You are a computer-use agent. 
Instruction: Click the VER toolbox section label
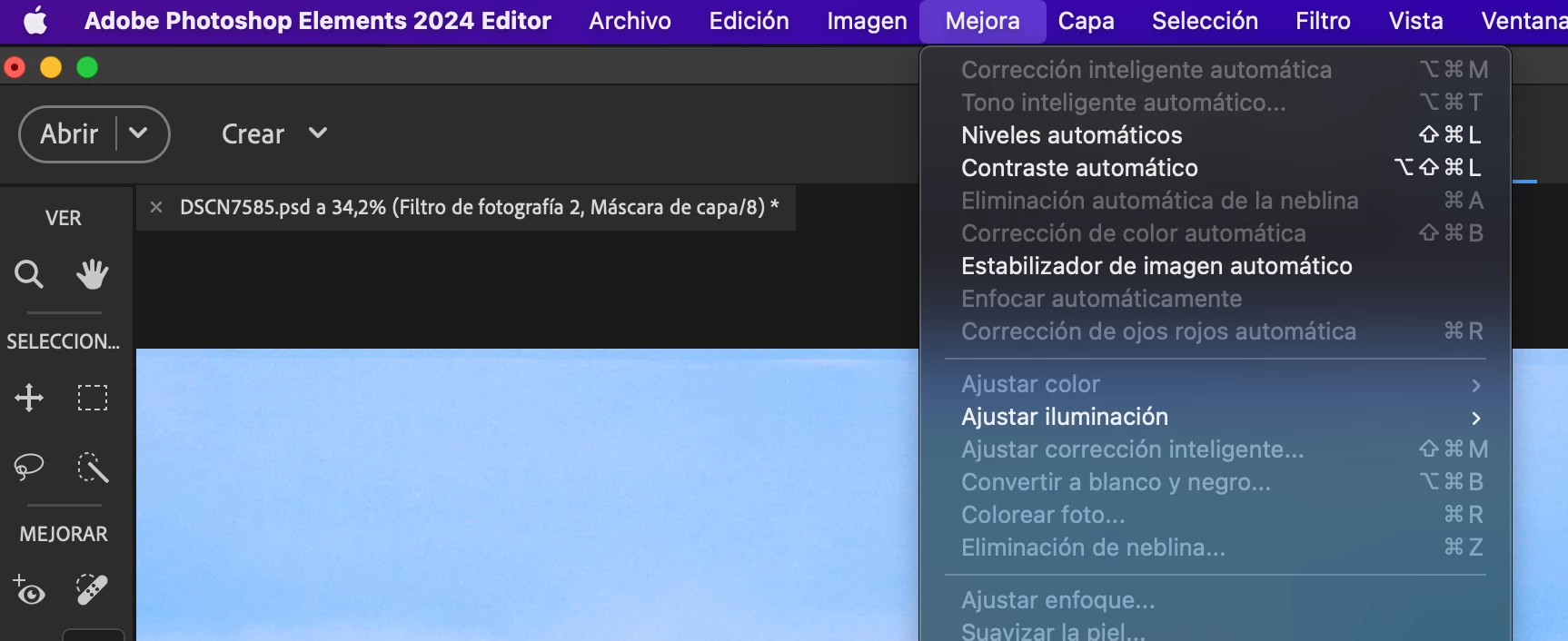coord(64,218)
